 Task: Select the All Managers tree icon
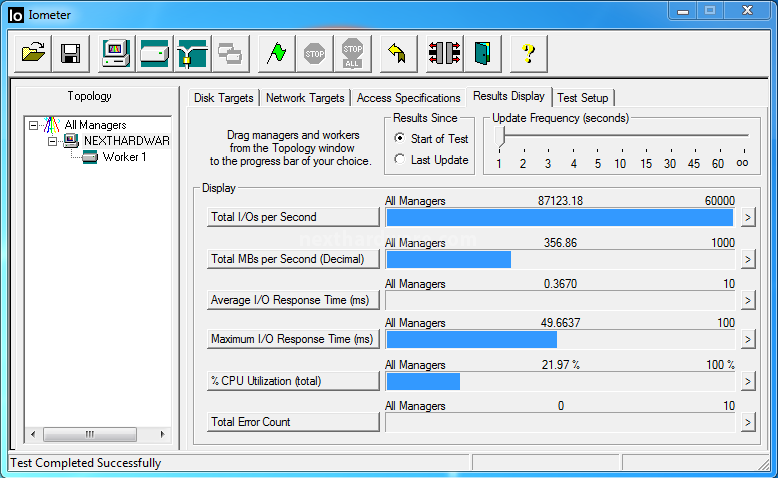pyautogui.click(x=51, y=125)
